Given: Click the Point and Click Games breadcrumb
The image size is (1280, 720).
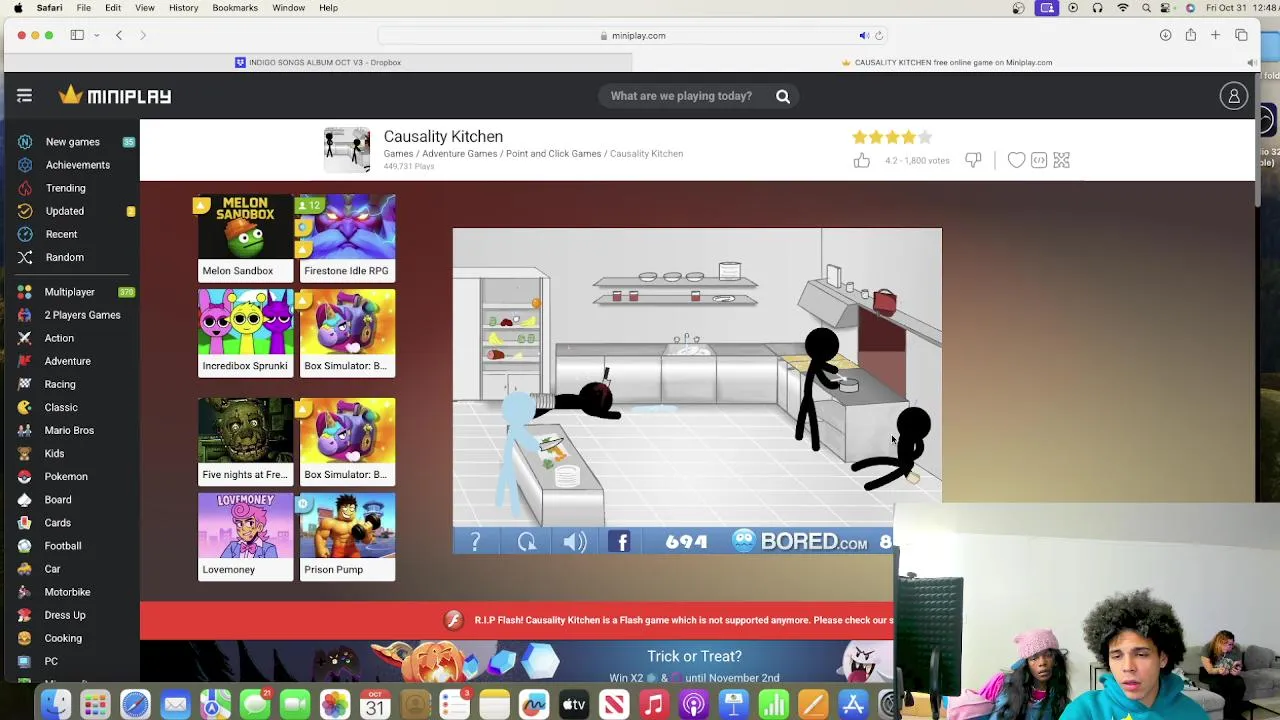Looking at the screenshot, I should coord(553,154).
